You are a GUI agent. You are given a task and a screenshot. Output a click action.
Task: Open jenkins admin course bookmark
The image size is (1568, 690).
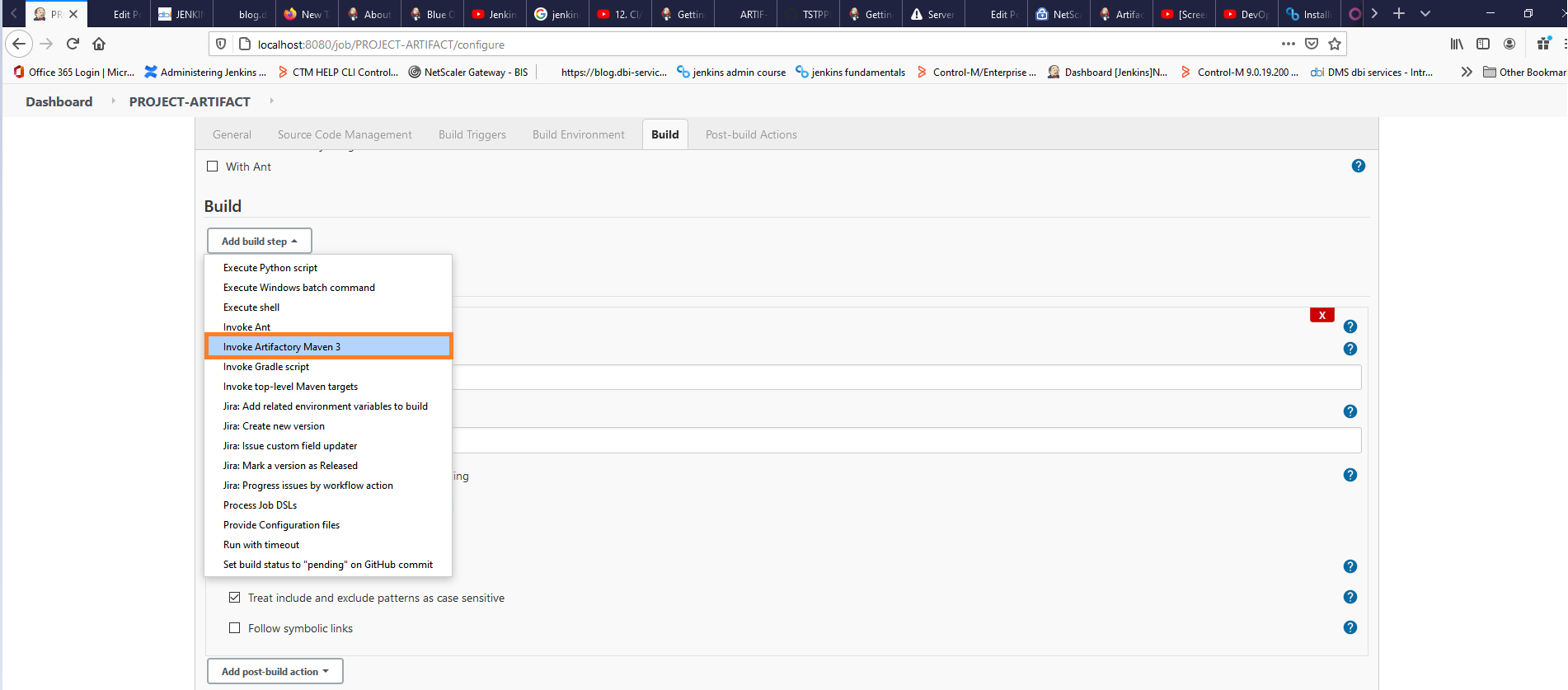[x=730, y=72]
